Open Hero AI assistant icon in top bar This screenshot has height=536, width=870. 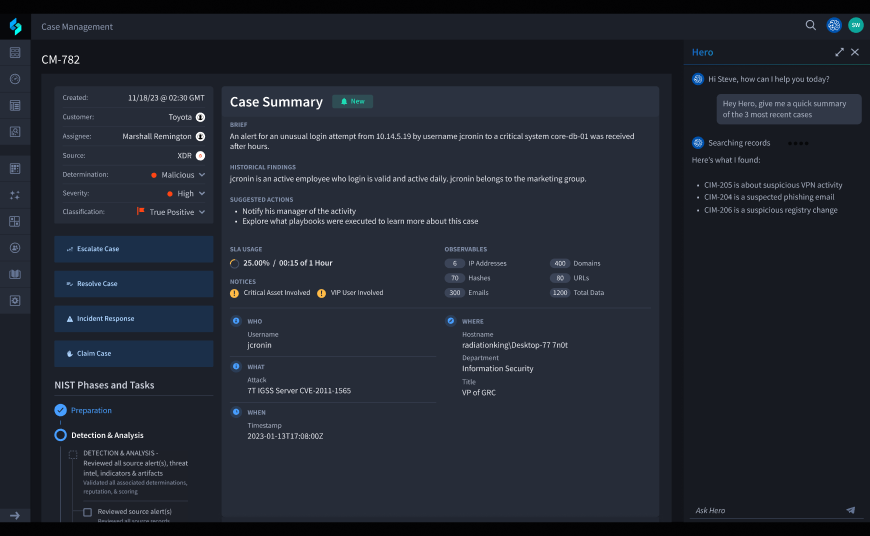[x=834, y=26]
